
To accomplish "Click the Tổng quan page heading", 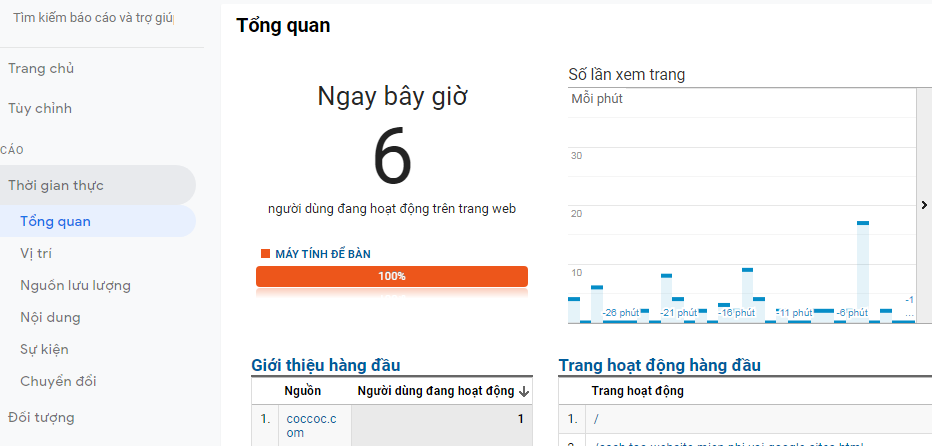I will [283, 26].
